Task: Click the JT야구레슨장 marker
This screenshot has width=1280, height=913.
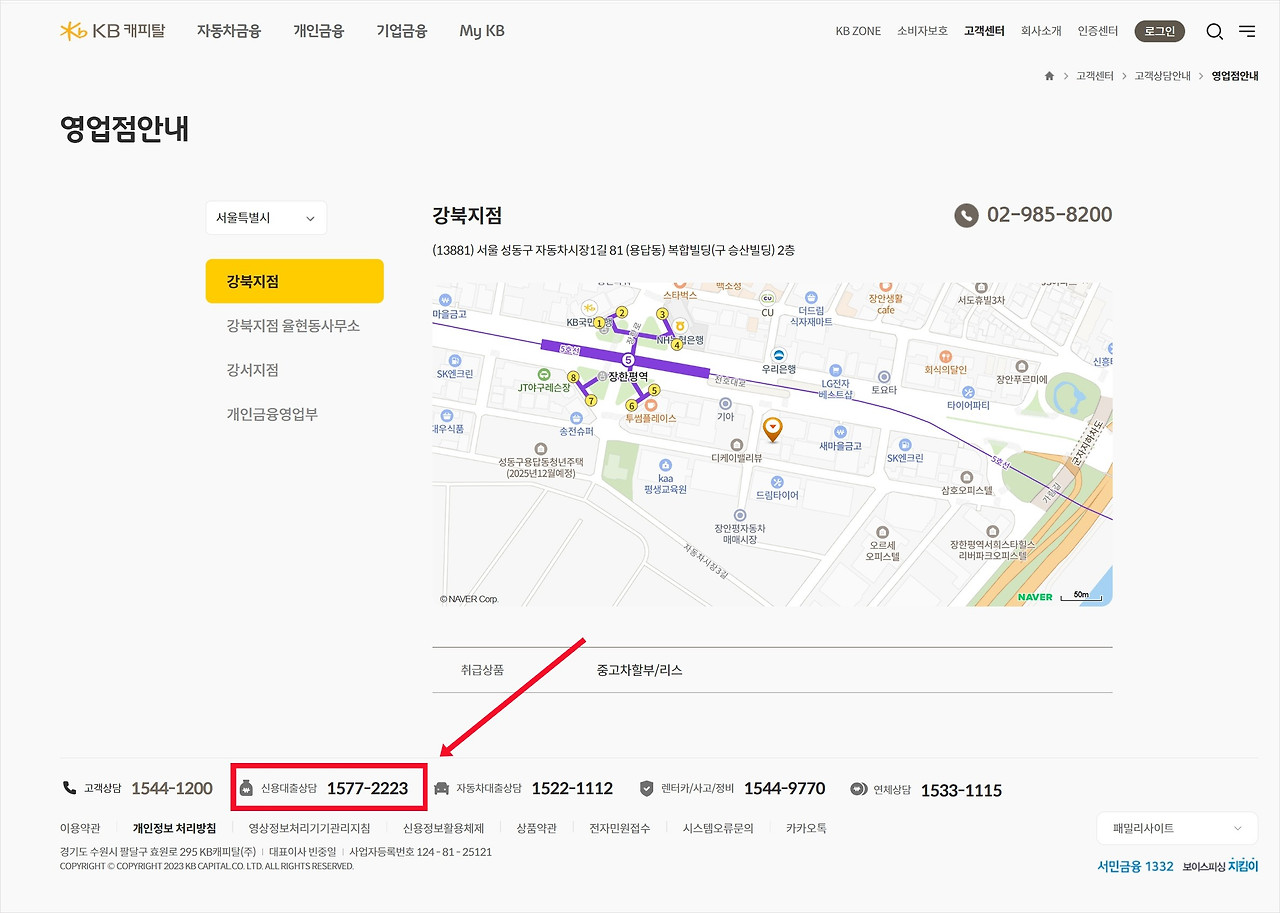Action: pyautogui.click(x=543, y=374)
